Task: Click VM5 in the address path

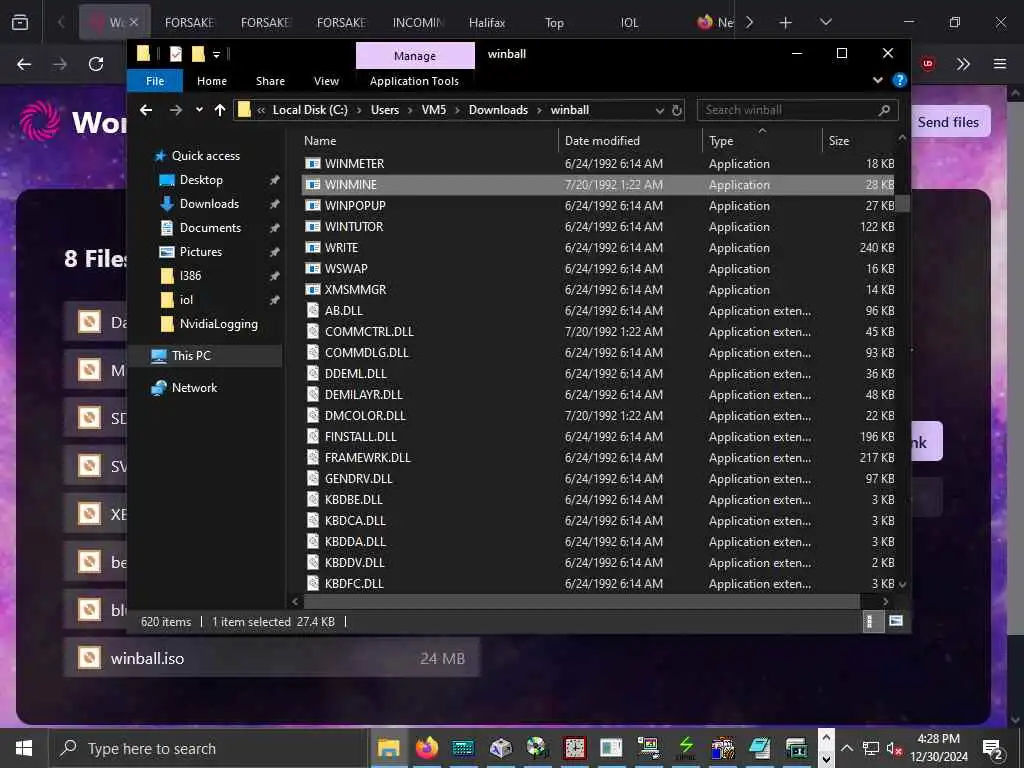Action: pyautogui.click(x=434, y=110)
